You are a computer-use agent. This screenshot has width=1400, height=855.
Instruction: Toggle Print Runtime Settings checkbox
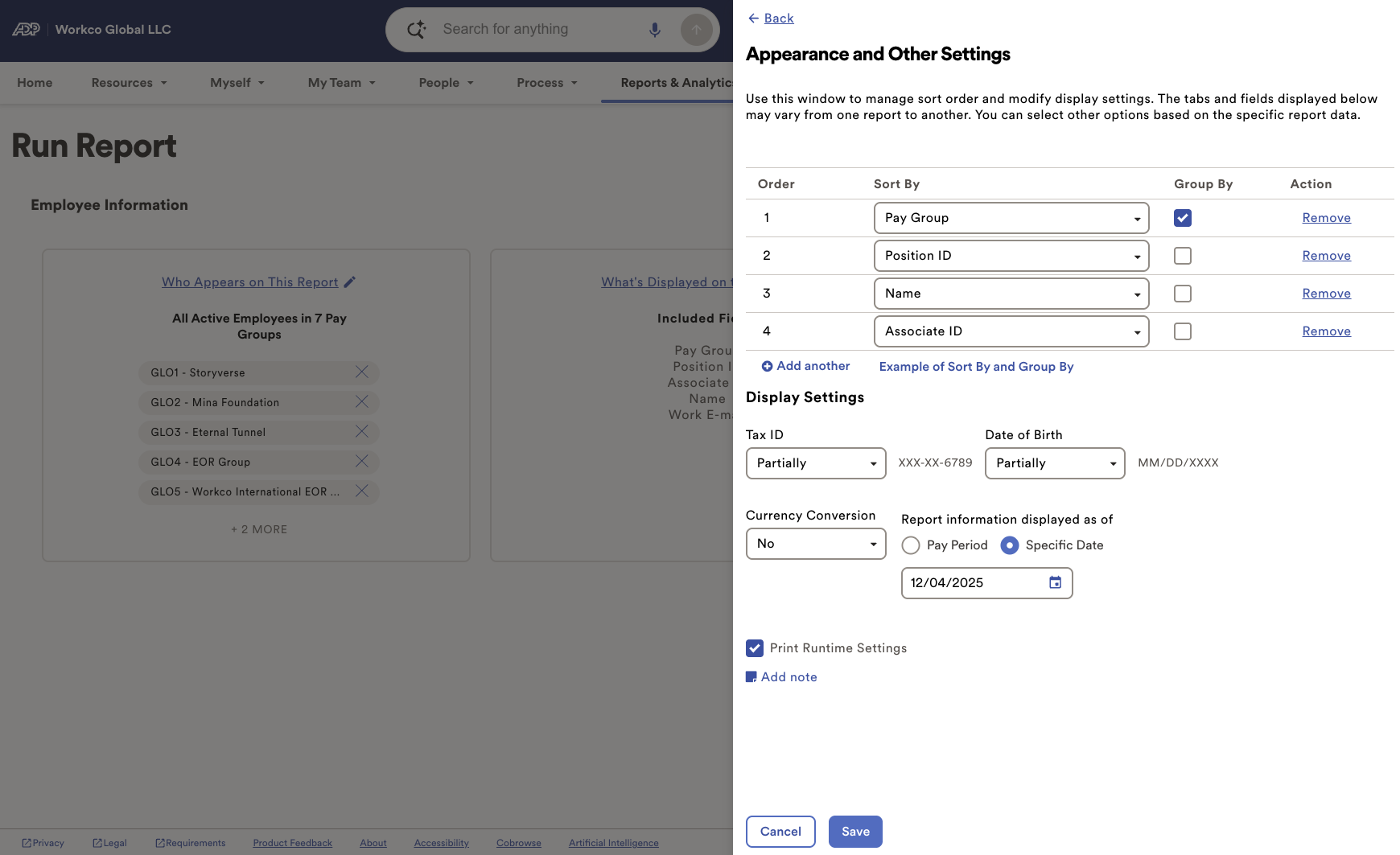755,648
